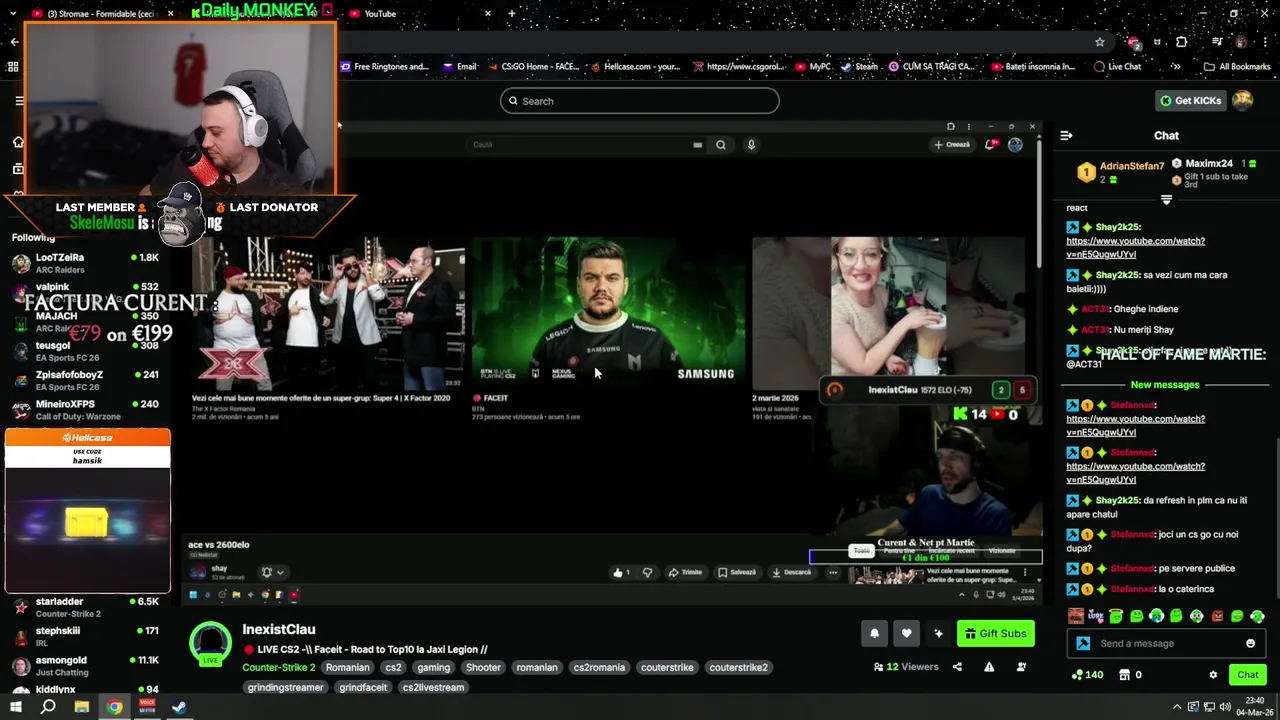Click the Send a message field
The height and width of the screenshot is (720, 1280).
pos(1168,643)
